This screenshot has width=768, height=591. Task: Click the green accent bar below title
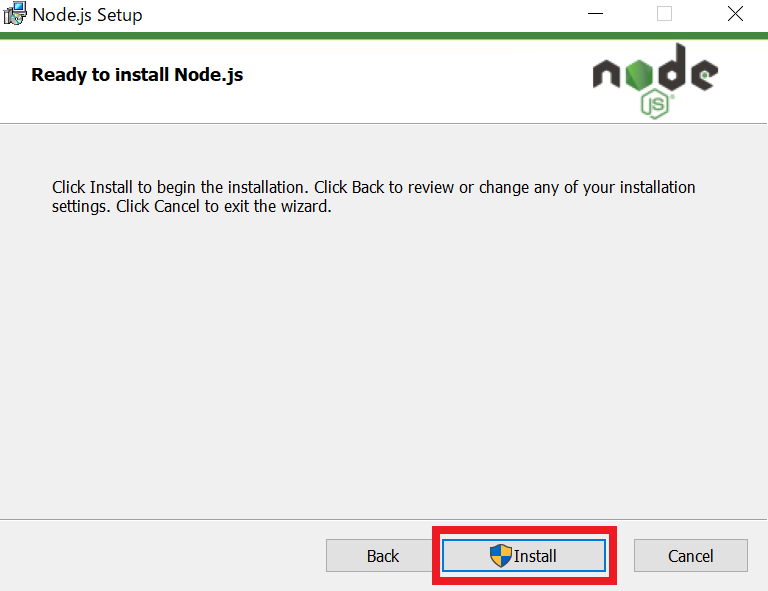tap(384, 36)
